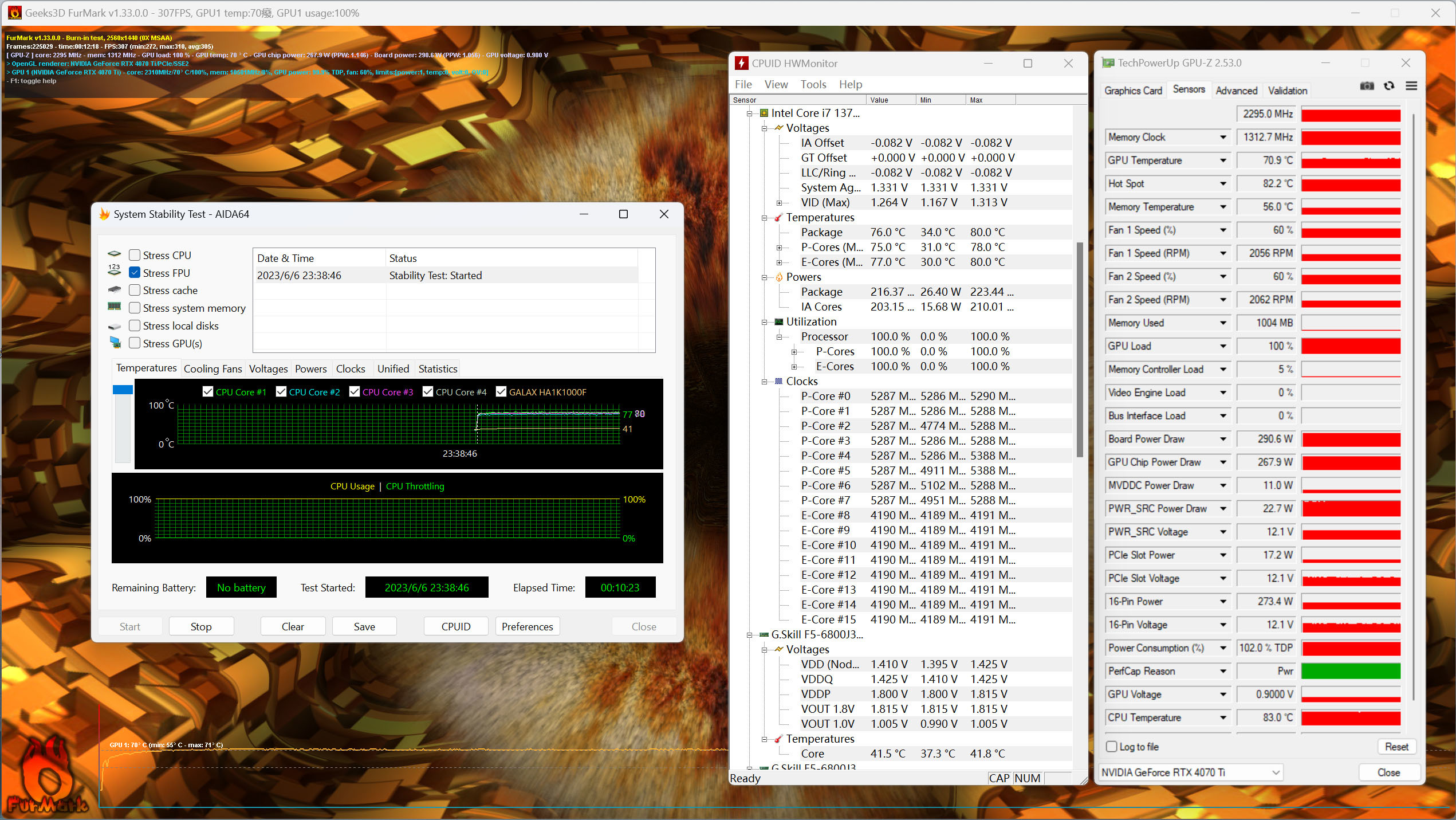Click the HWMonitor vertical scrollbar

click(1080, 350)
